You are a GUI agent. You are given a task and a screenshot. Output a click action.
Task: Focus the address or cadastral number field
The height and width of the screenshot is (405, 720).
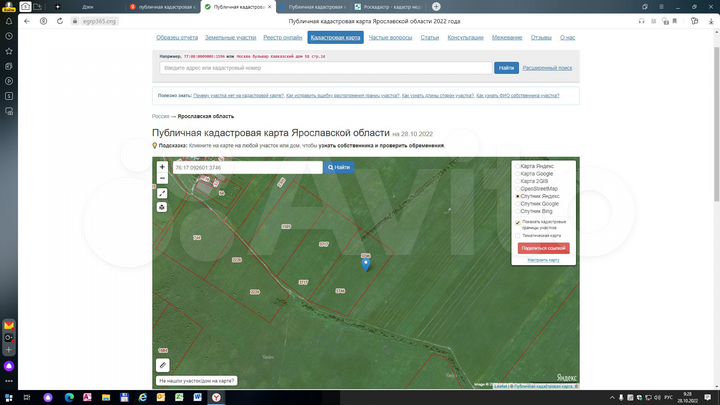click(x=326, y=68)
